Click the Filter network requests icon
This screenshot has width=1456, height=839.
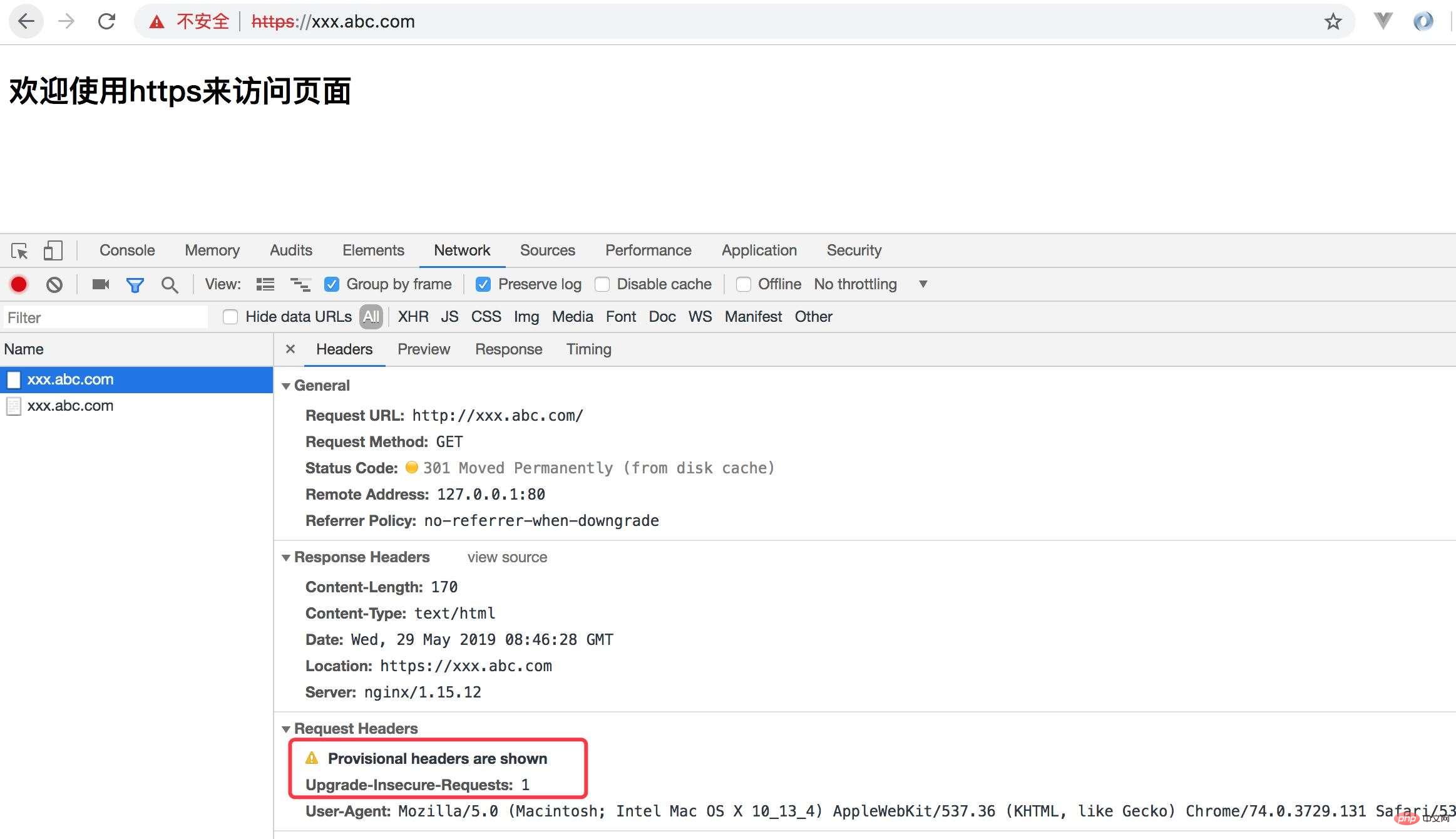click(x=134, y=284)
